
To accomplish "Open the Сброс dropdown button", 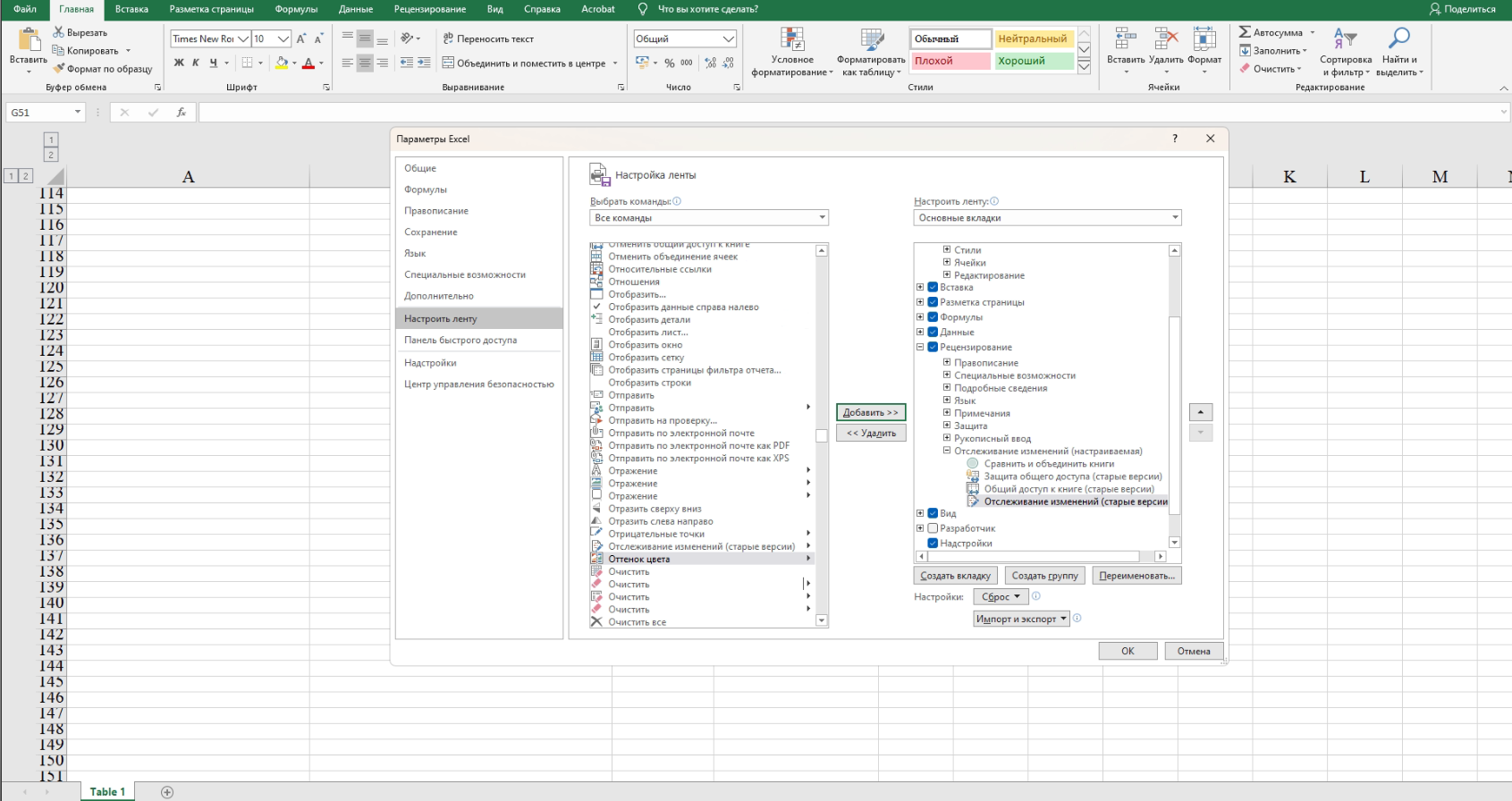I will (1001, 596).
